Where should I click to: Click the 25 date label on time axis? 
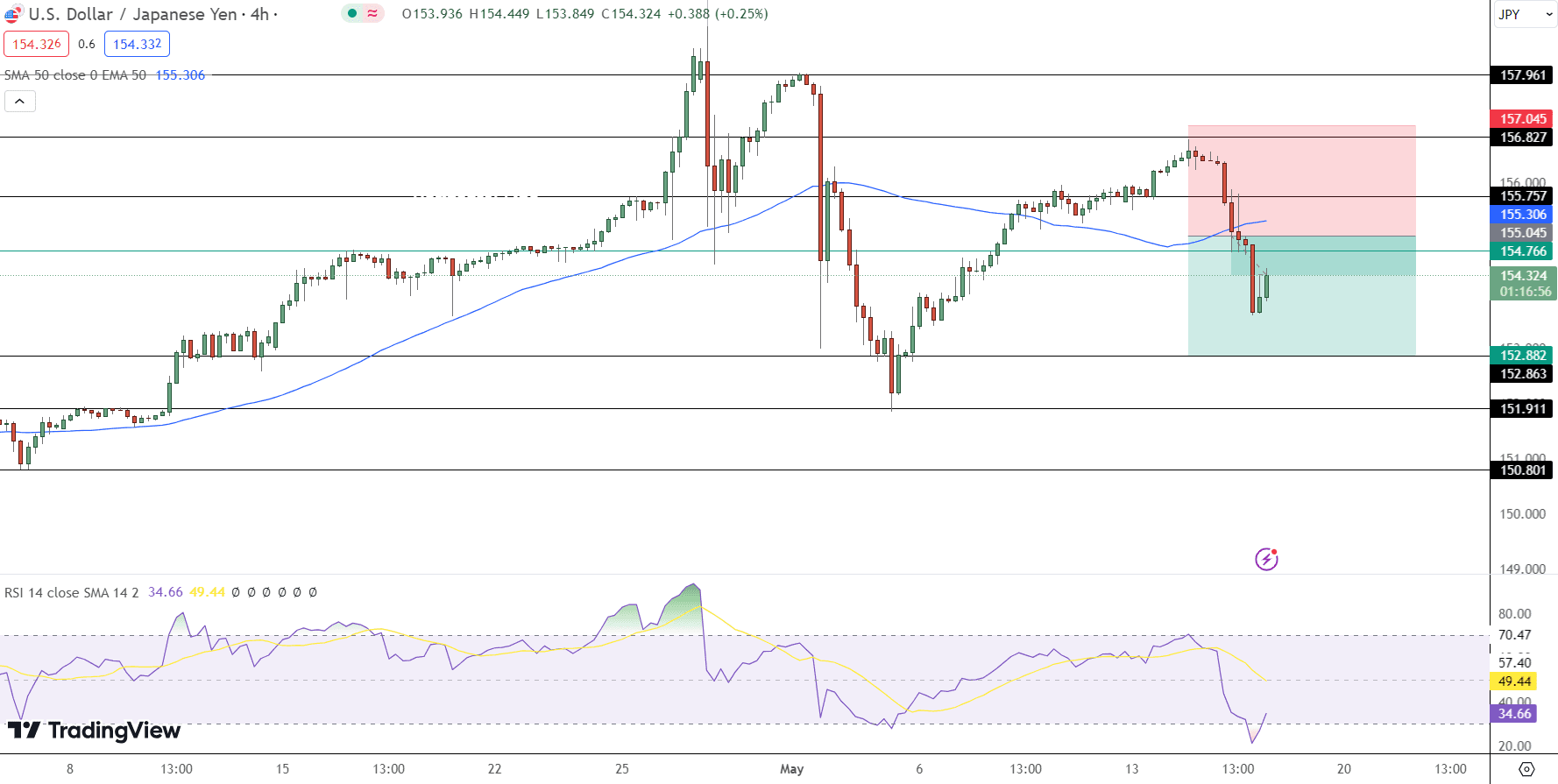(x=622, y=769)
